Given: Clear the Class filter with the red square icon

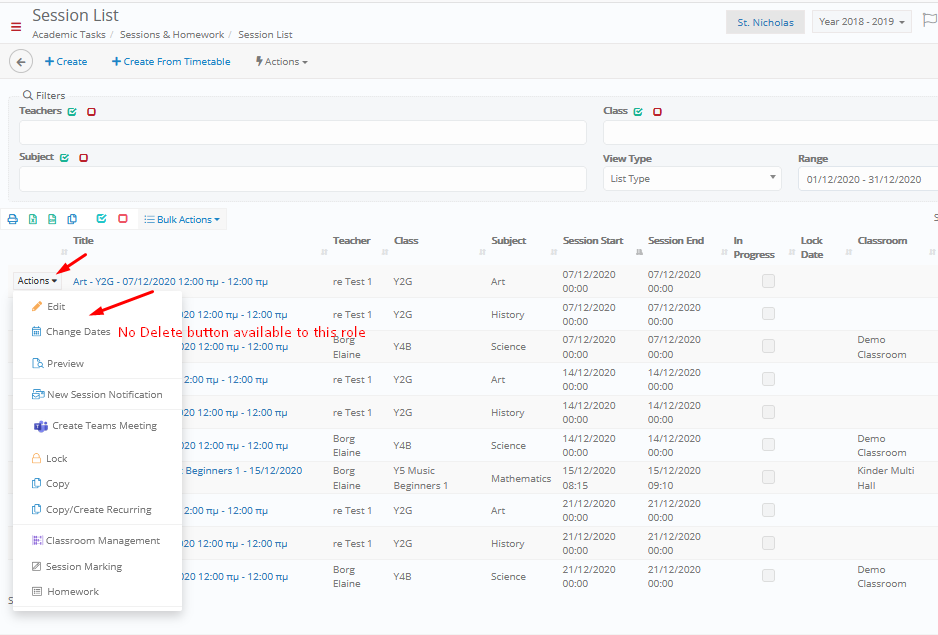Looking at the screenshot, I should [657, 111].
